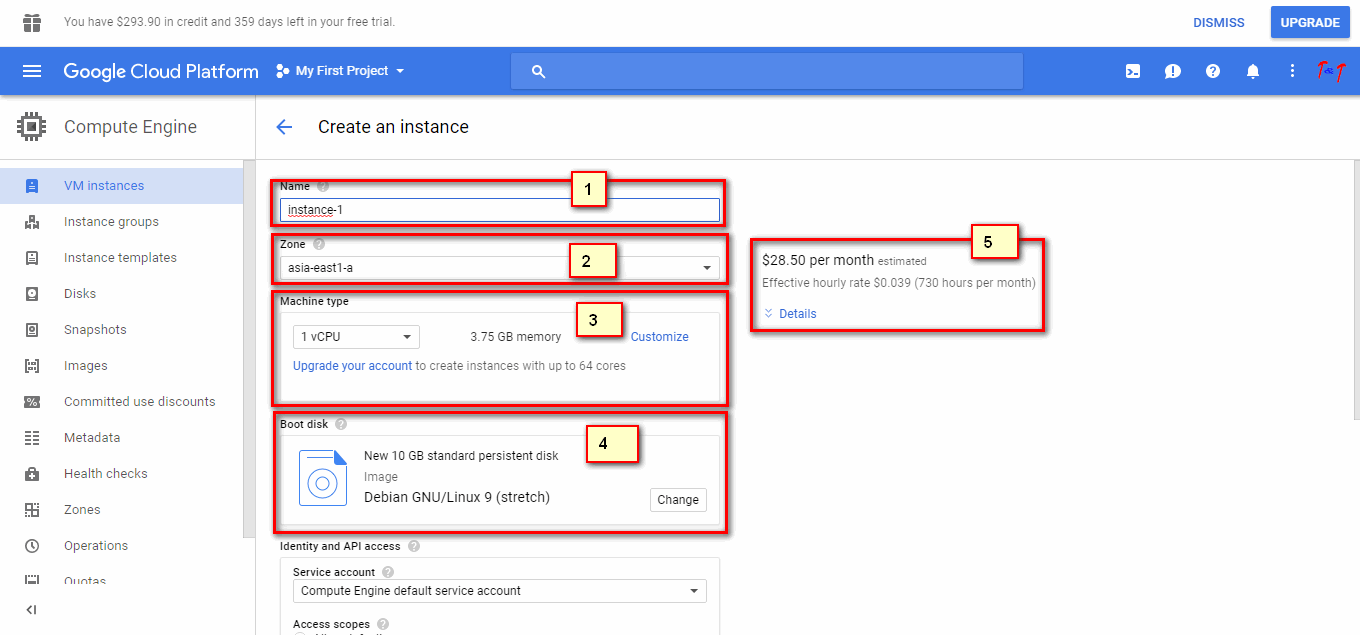1360x635 pixels.
Task: Click the Zone help question icon
Action: pos(319,244)
